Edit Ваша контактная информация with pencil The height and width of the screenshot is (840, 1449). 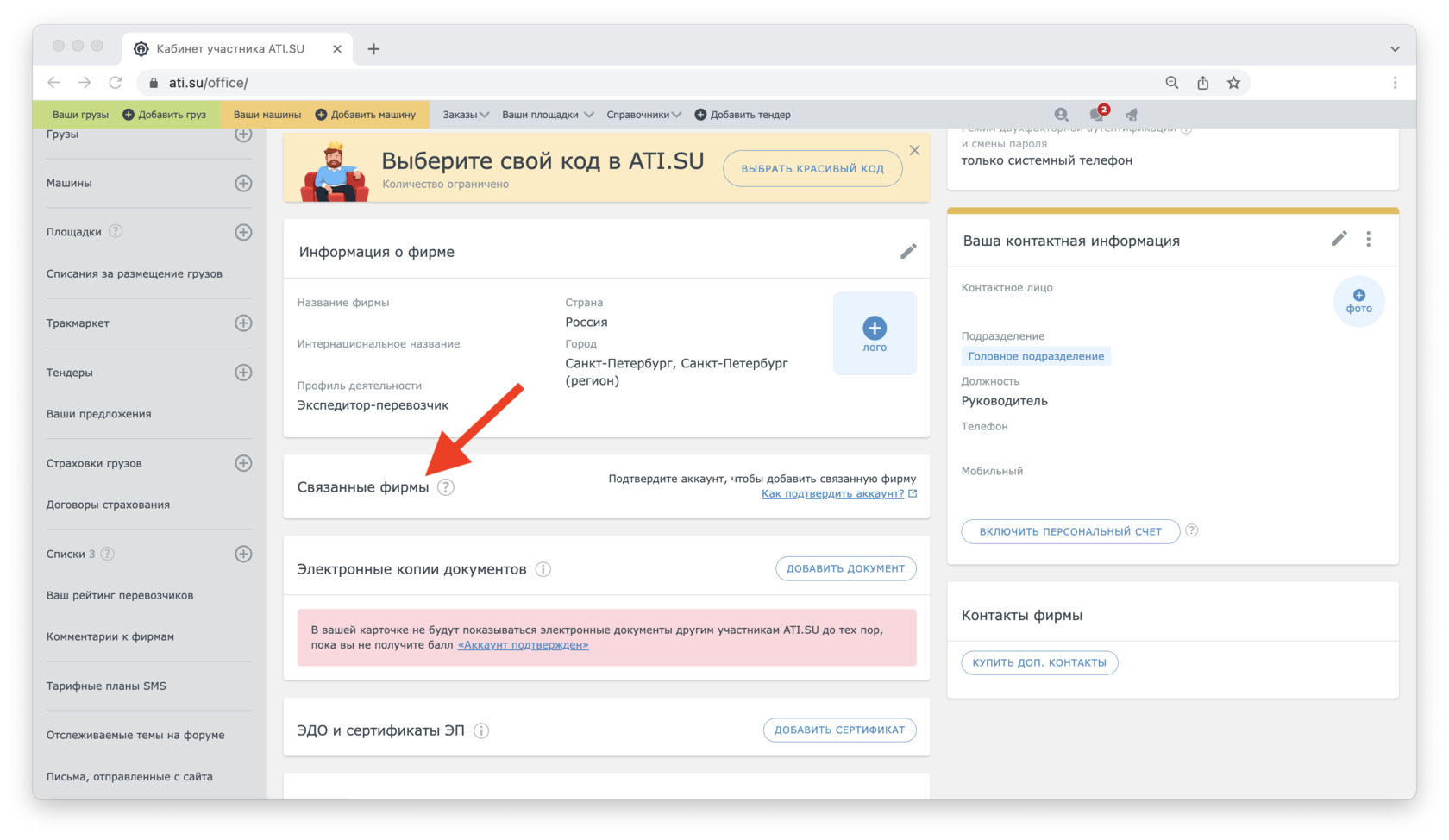coord(1339,239)
